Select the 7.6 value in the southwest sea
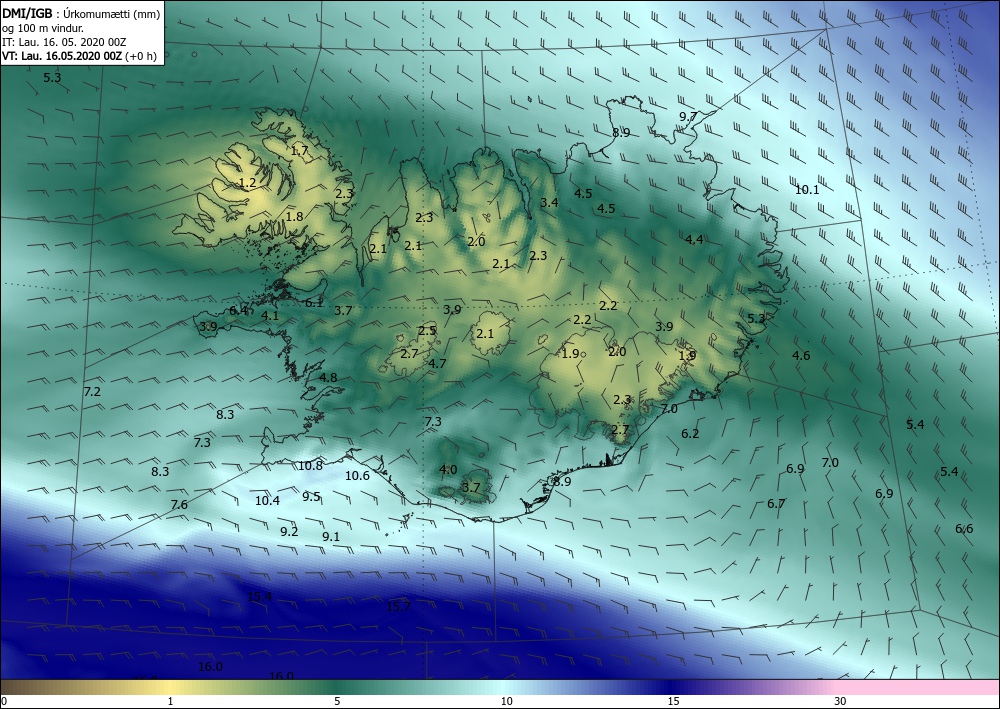Screen dimensions: 1000x709 click(179, 505)
